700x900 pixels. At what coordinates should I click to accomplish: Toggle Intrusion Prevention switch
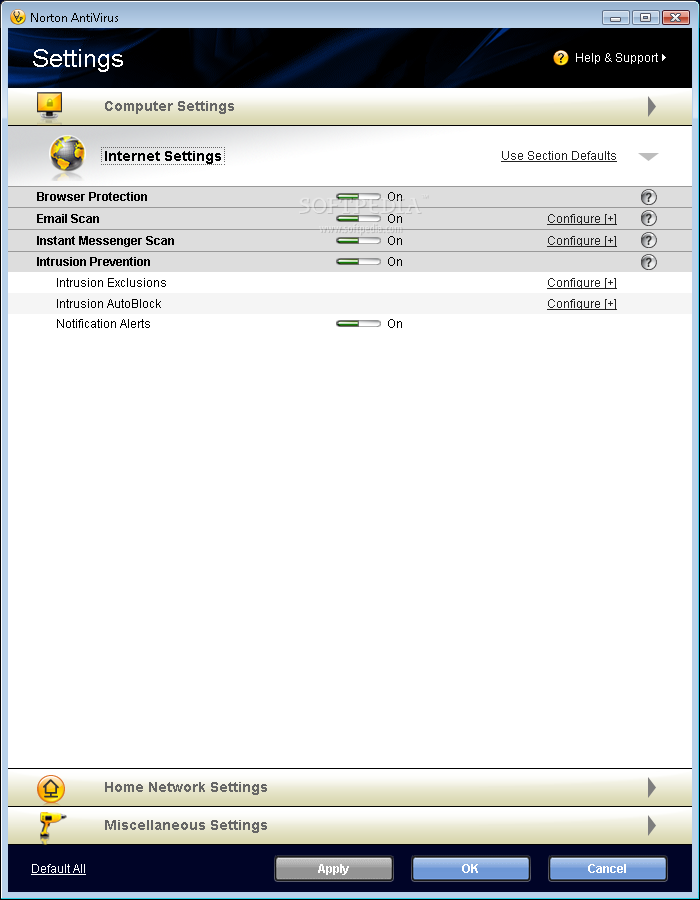[358, 262]
